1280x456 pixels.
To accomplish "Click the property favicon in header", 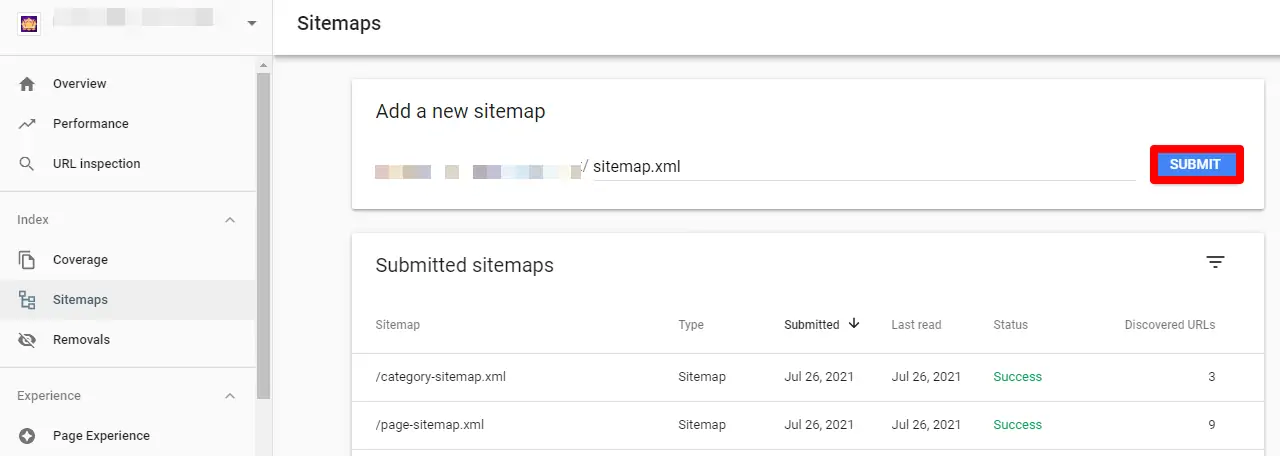I will tap(29, 24).
